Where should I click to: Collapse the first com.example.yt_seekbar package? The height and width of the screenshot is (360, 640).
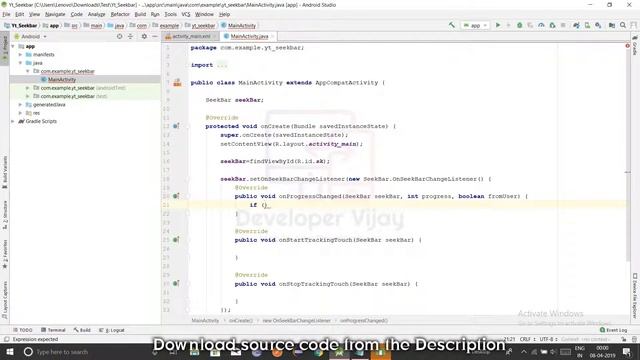[28, 71]
